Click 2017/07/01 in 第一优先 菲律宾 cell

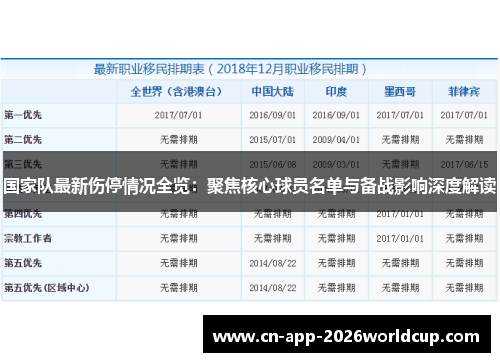[464, 115]
